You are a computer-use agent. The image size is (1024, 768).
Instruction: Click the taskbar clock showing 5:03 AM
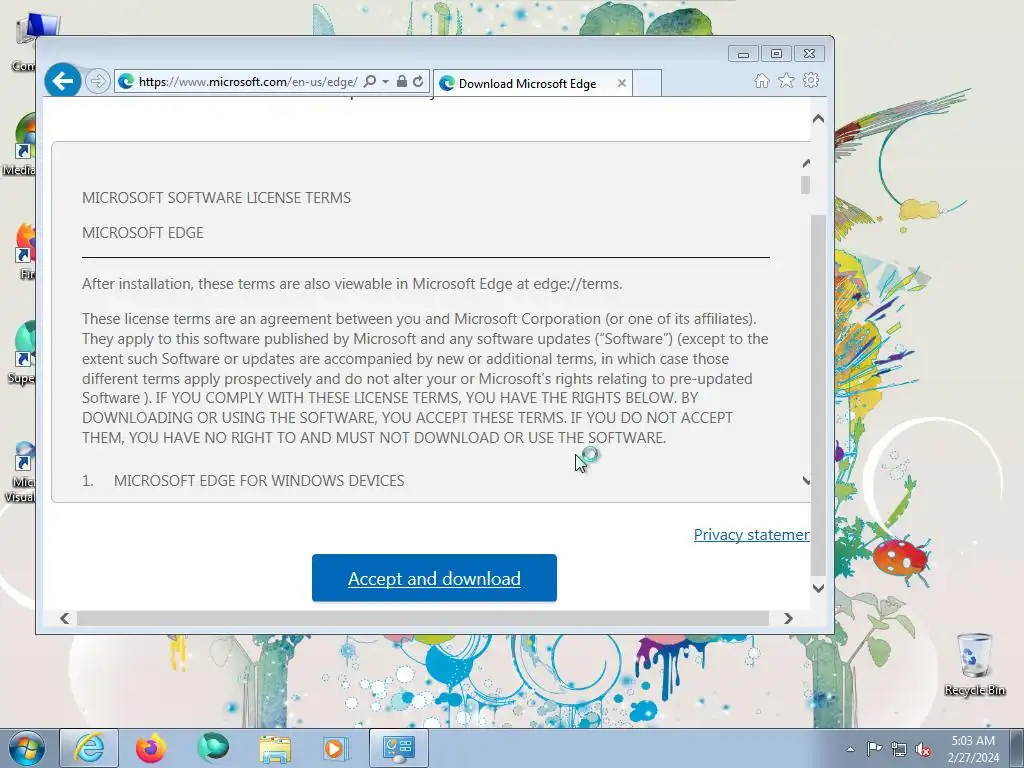tap(973, 749)
